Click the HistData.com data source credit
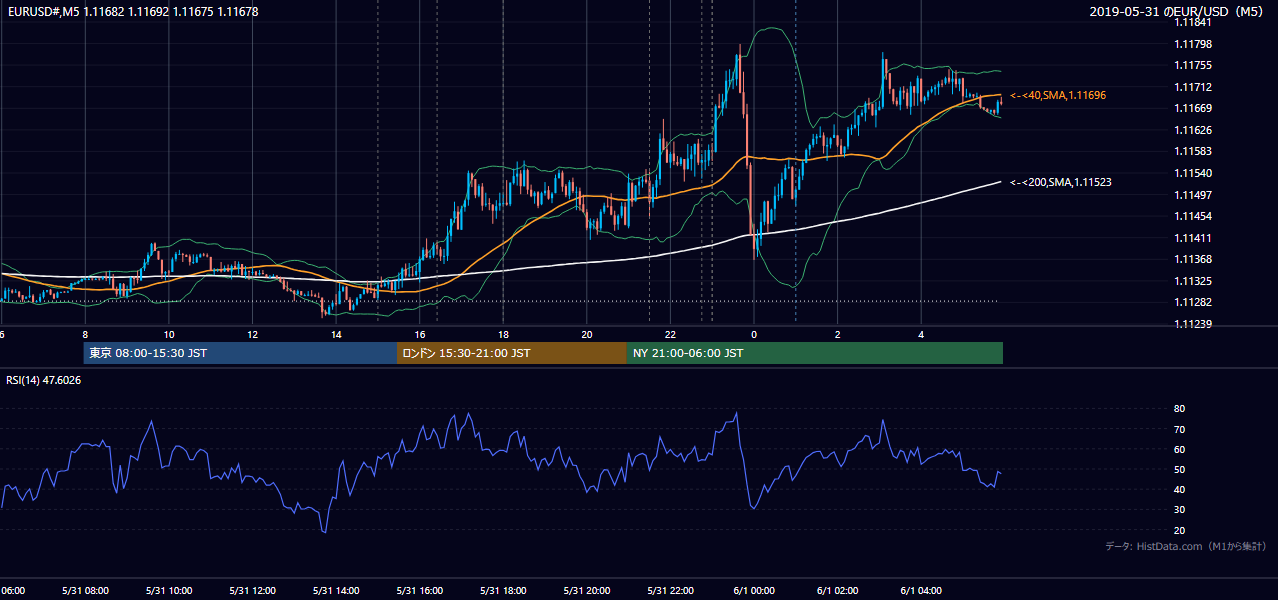The height and width of the screenshot is (600, 1278). click(x=1185, y=546)
